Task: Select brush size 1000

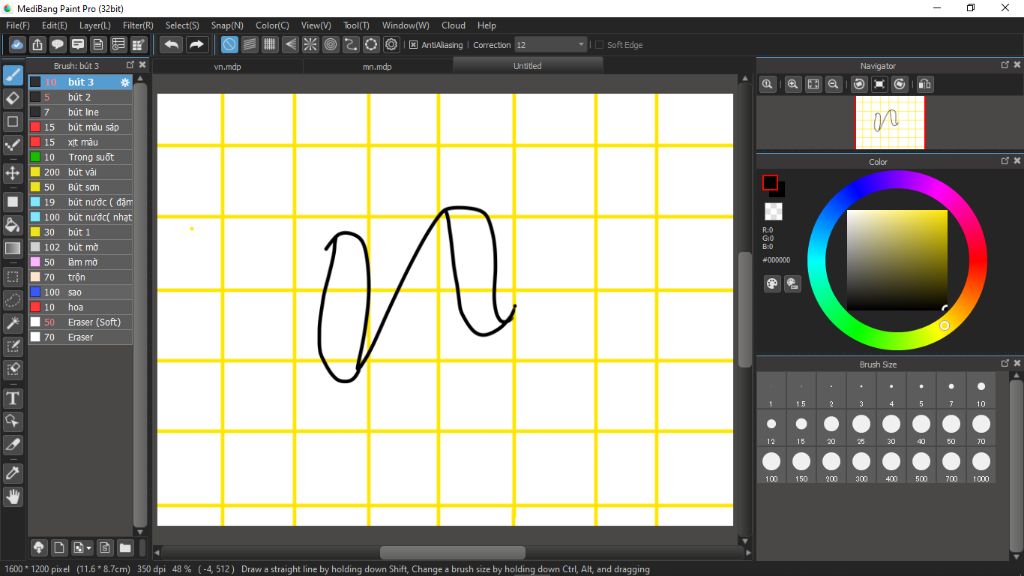Action: 981,466
